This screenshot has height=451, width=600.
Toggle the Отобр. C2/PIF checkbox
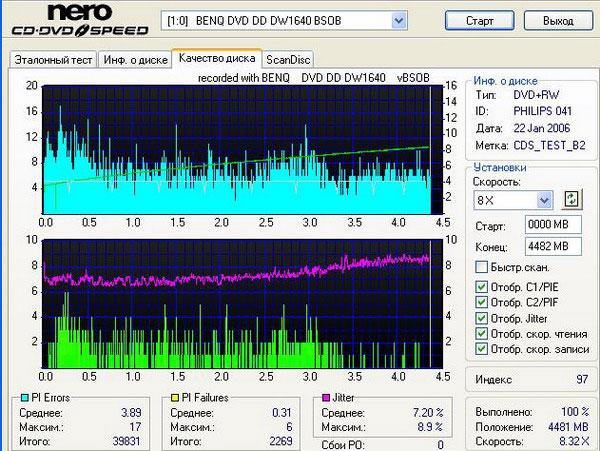(481, 302)
